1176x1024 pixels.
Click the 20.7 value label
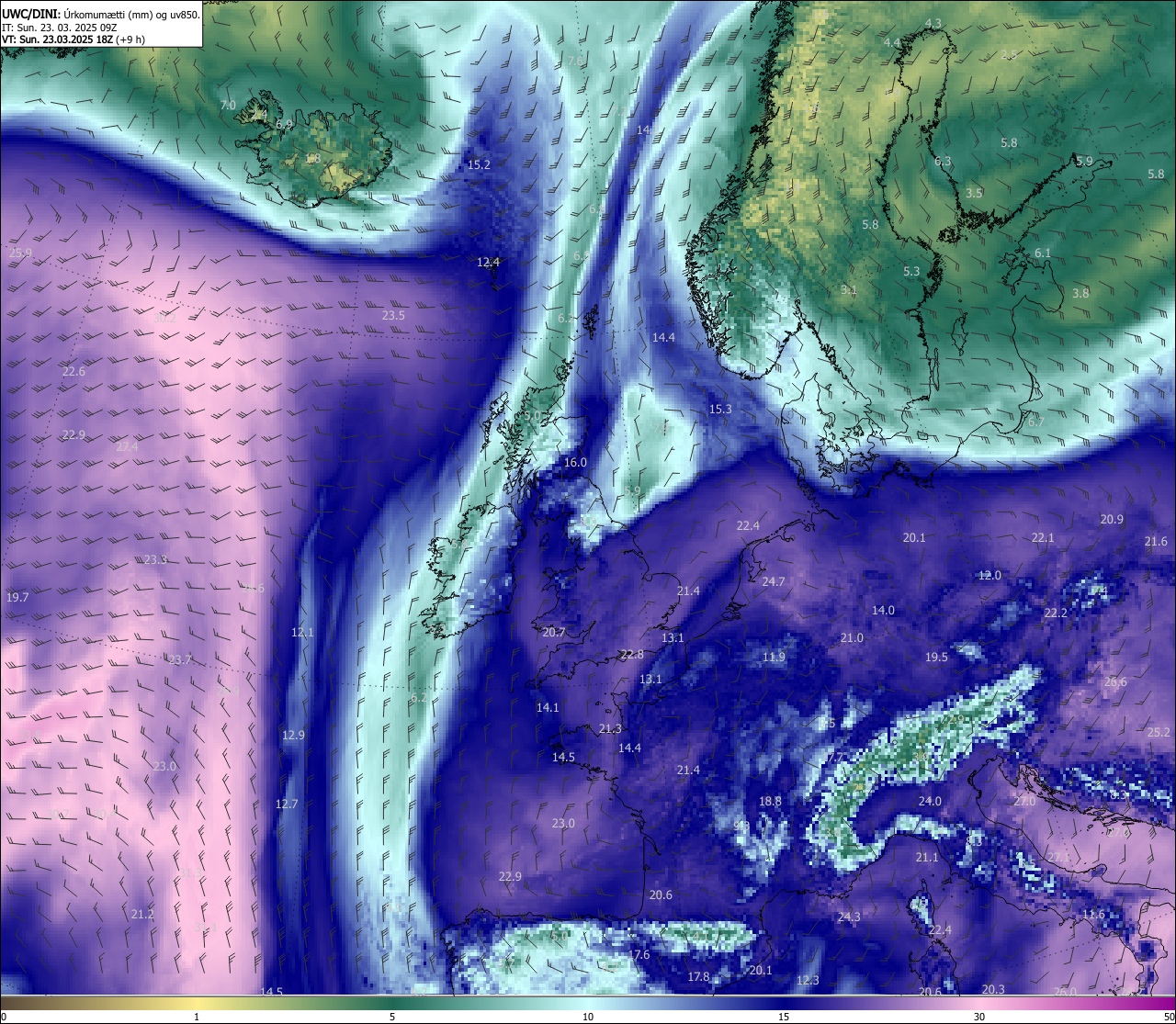554,632
